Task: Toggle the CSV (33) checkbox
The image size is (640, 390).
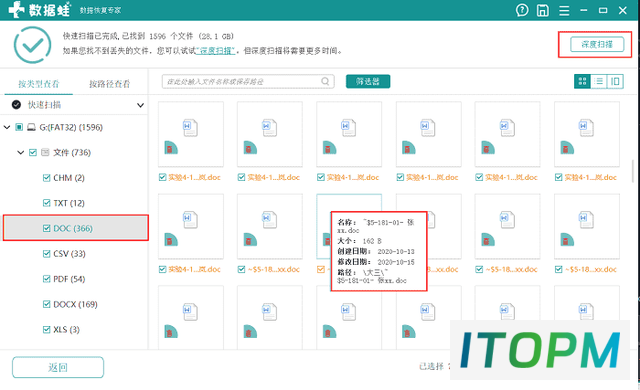Action: [x=47, y=254]
